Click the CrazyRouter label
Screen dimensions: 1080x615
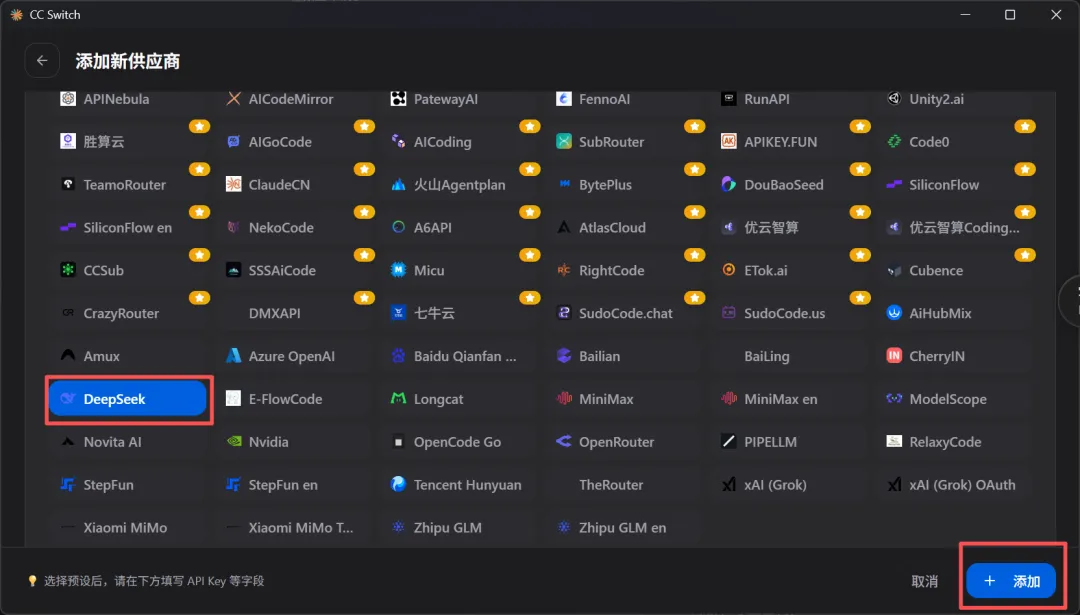121,313
